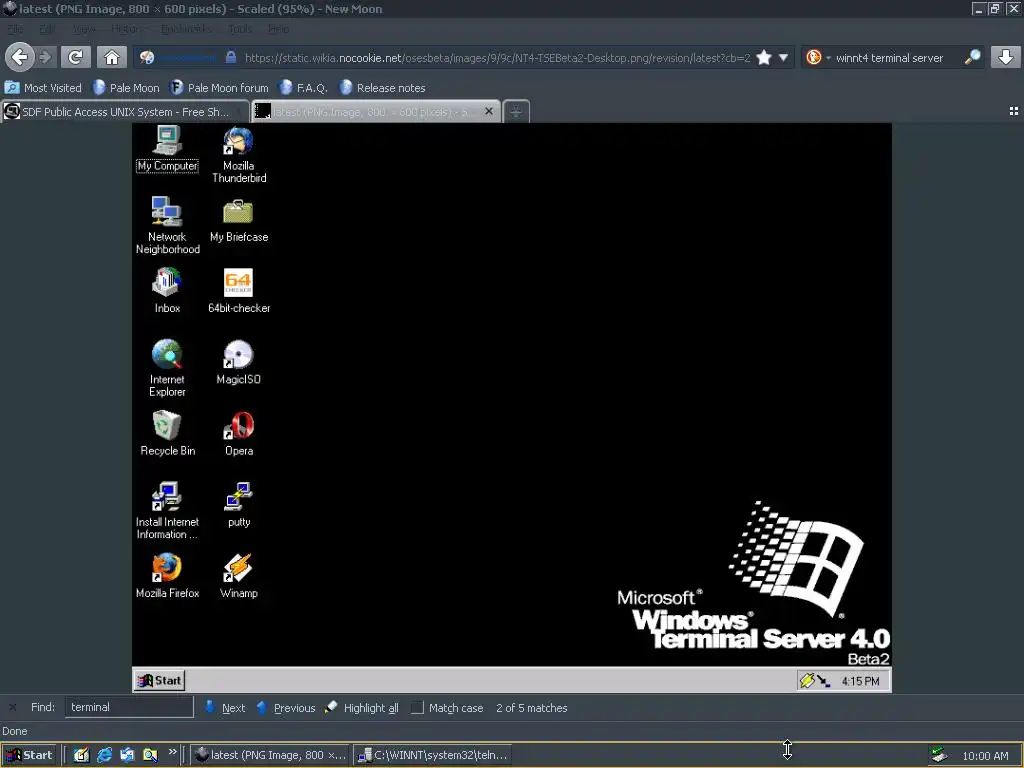This screenshot has height=768, width=1024.
Task: Open the File menu
Action: (15, 29)
